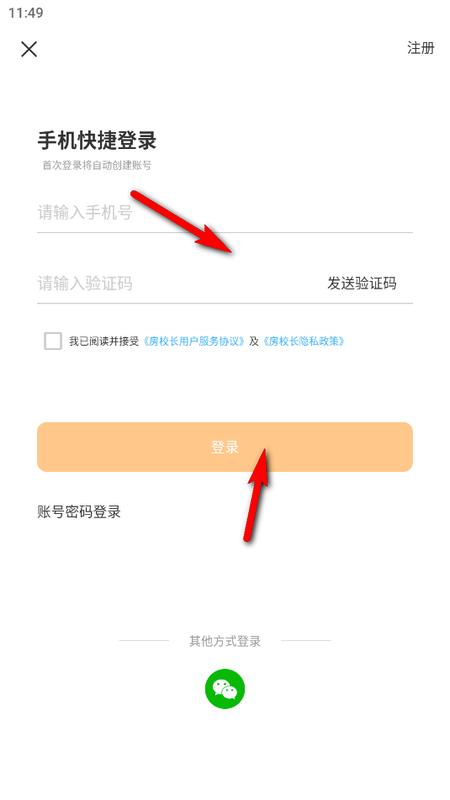
Task: Click the red arrow pointing at 登录
Action: pos(255,494)
